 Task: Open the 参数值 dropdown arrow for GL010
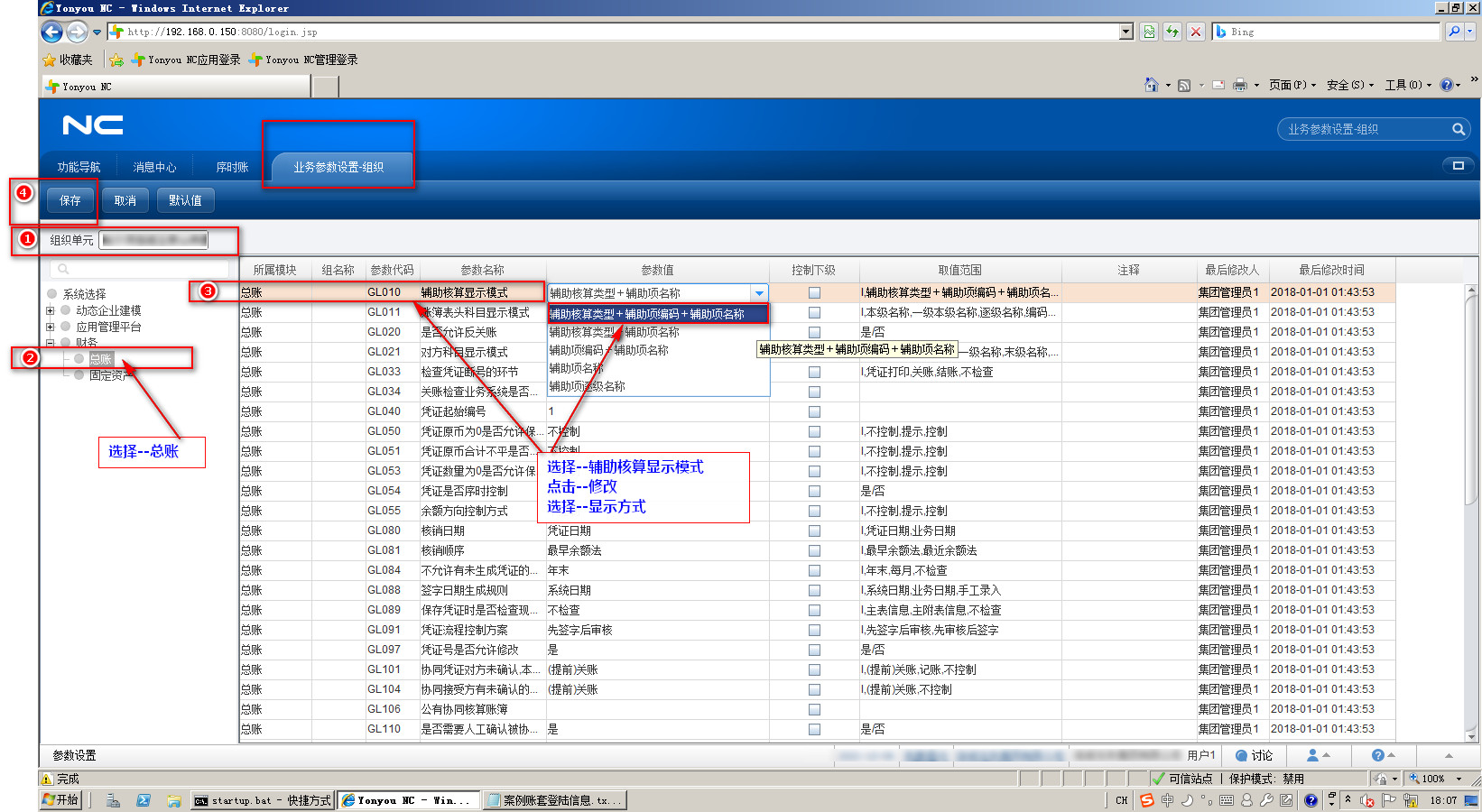759,293
